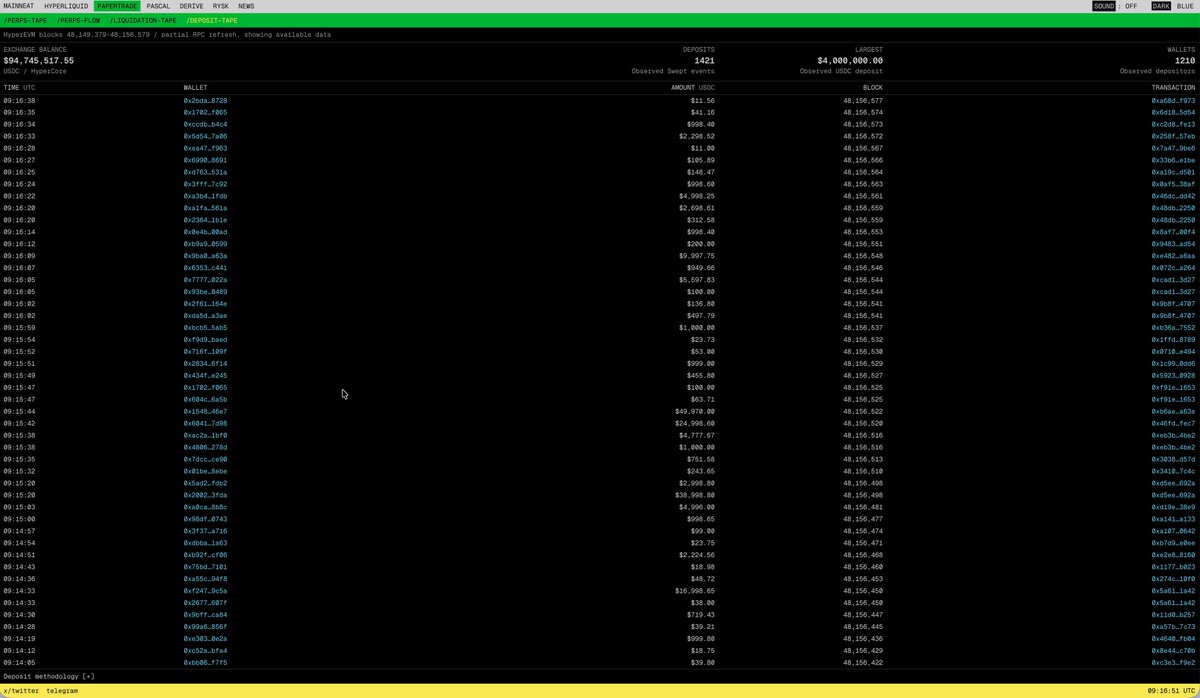Open wallet link 0x6990…8691
Viewport: 1200px width, 698px height.
[205, 160]
